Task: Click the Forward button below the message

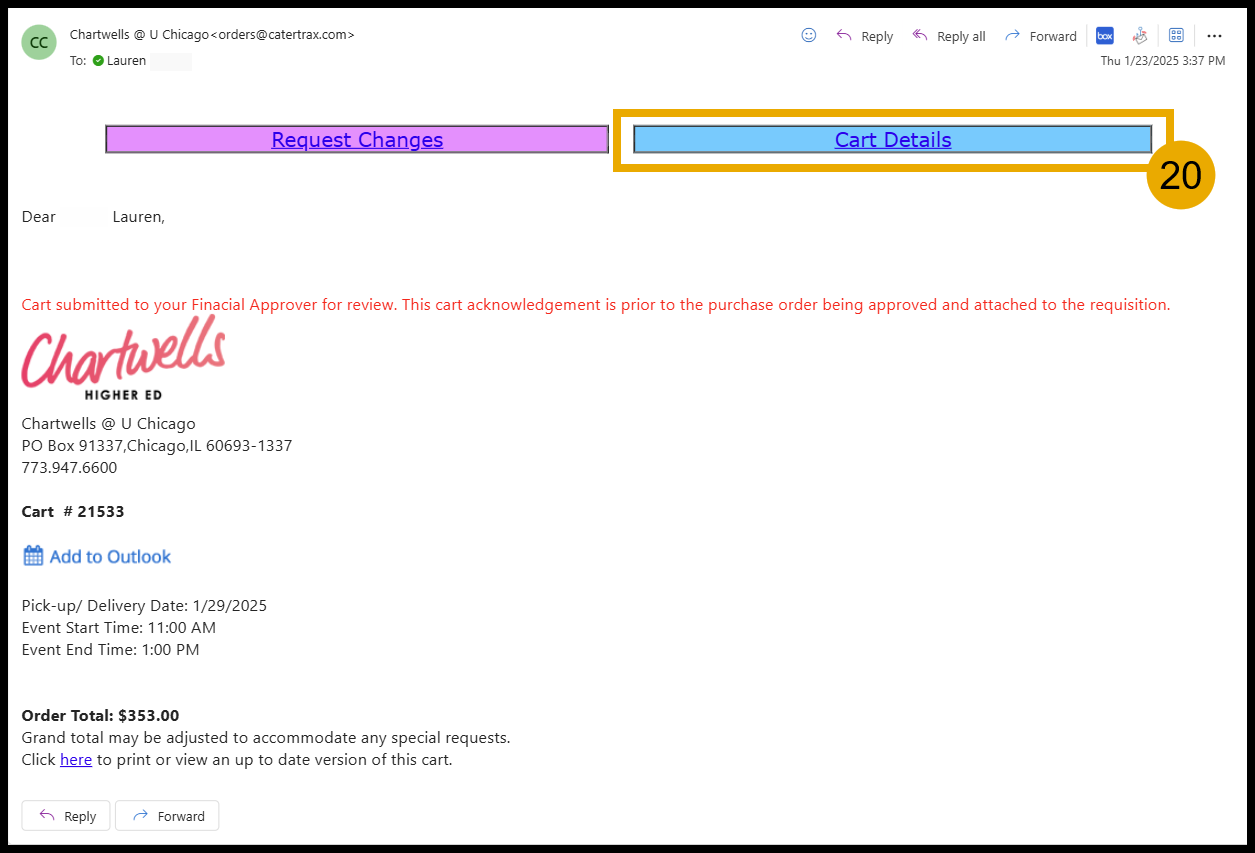Action: 167,816
